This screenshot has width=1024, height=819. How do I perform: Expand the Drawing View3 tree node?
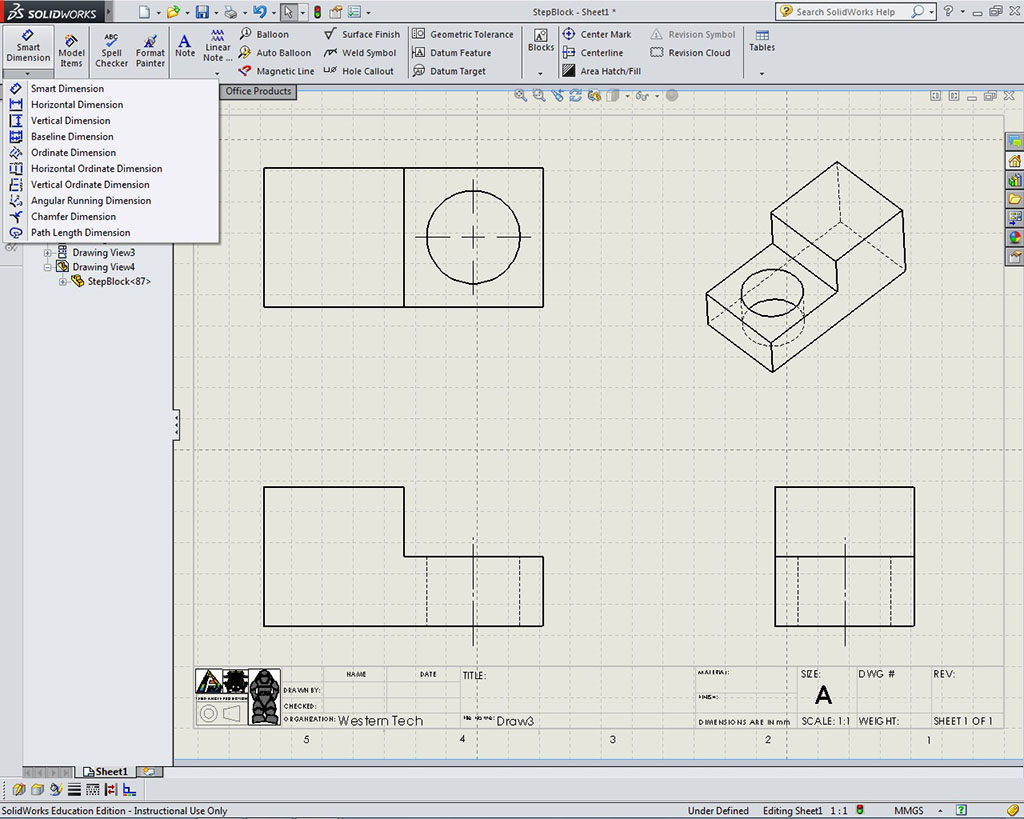(48, 253)
